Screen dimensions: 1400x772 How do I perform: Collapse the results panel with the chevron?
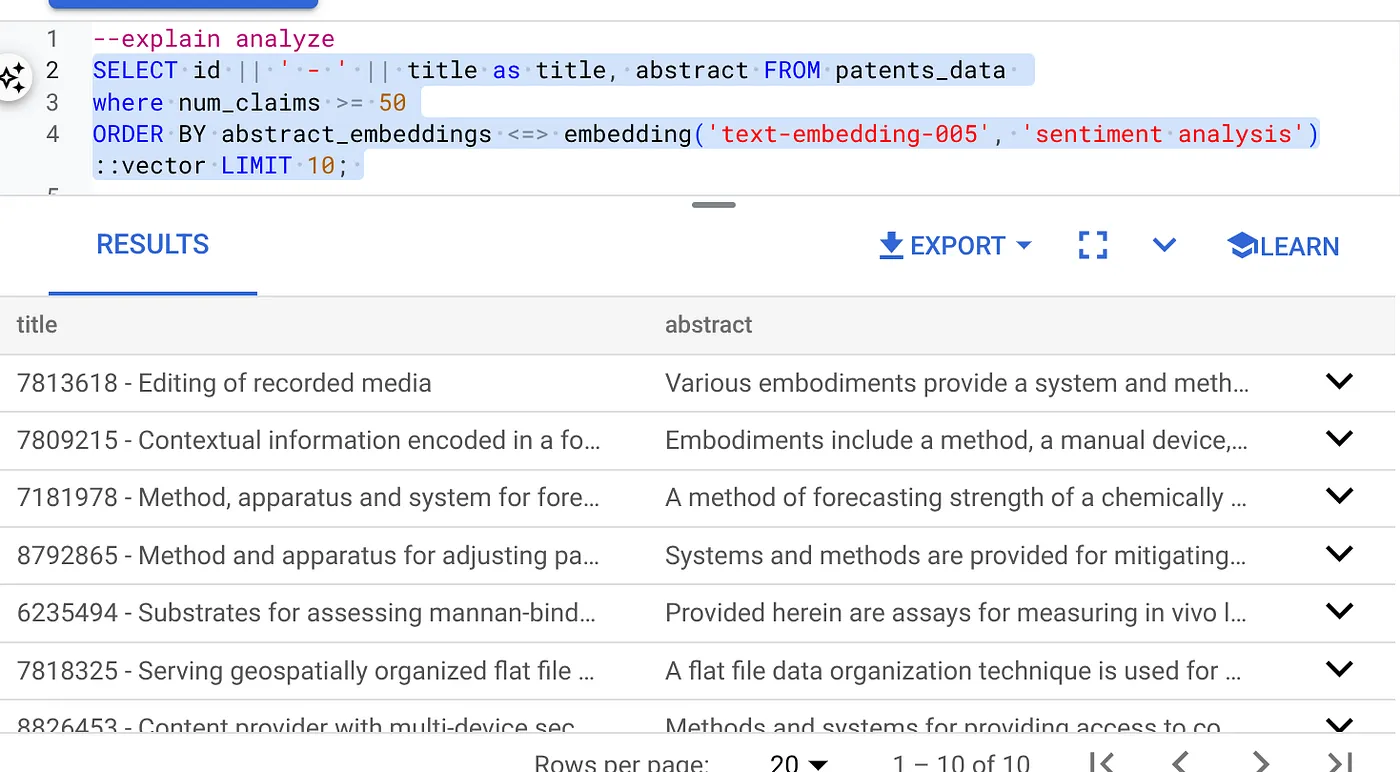1164,245
